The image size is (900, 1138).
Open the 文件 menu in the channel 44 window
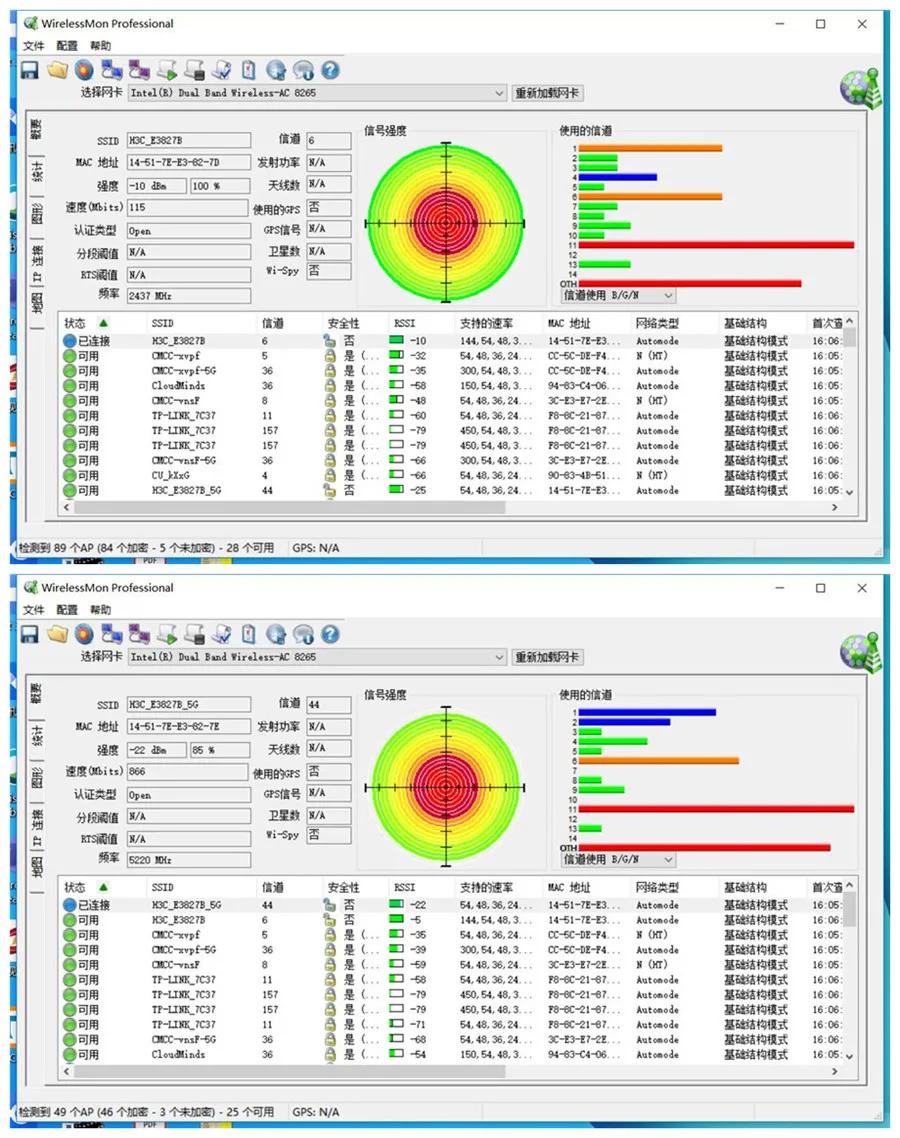tap(33, 610)
